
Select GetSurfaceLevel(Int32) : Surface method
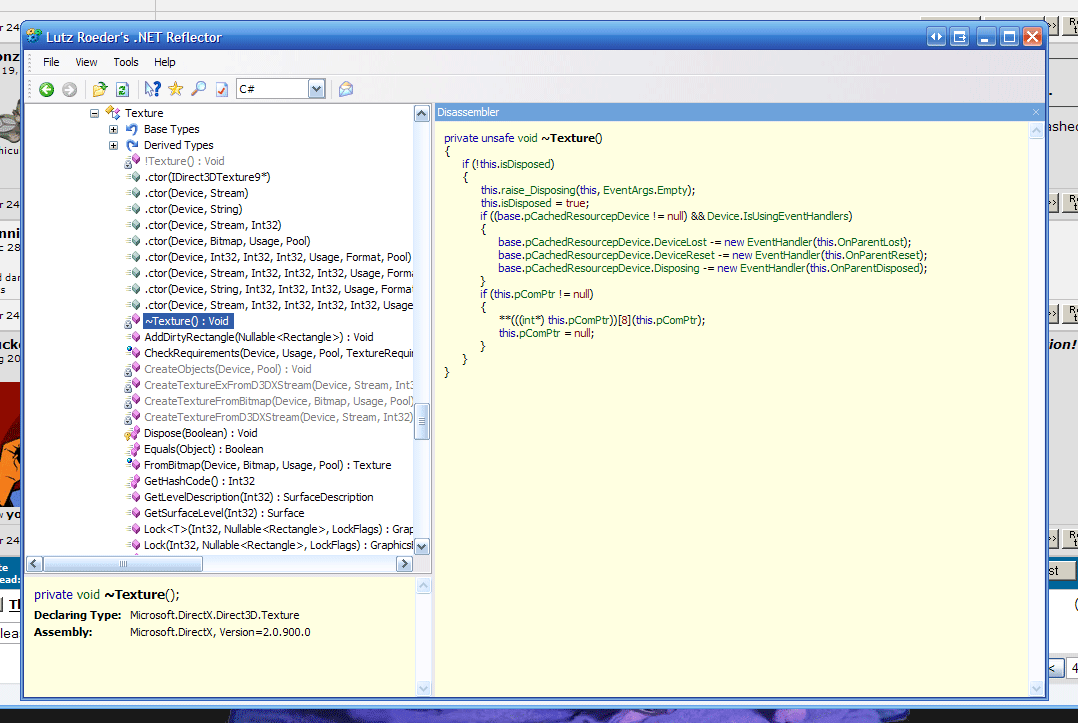tap(224, 513)
